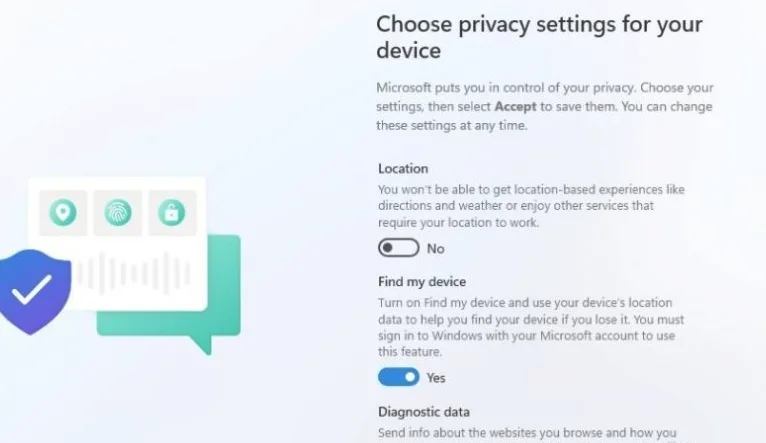Image resolution: width=766 pixels, height=443 pixels.
Task: Click the Yes label beside Find my device toggle
Action: point(436,378)
